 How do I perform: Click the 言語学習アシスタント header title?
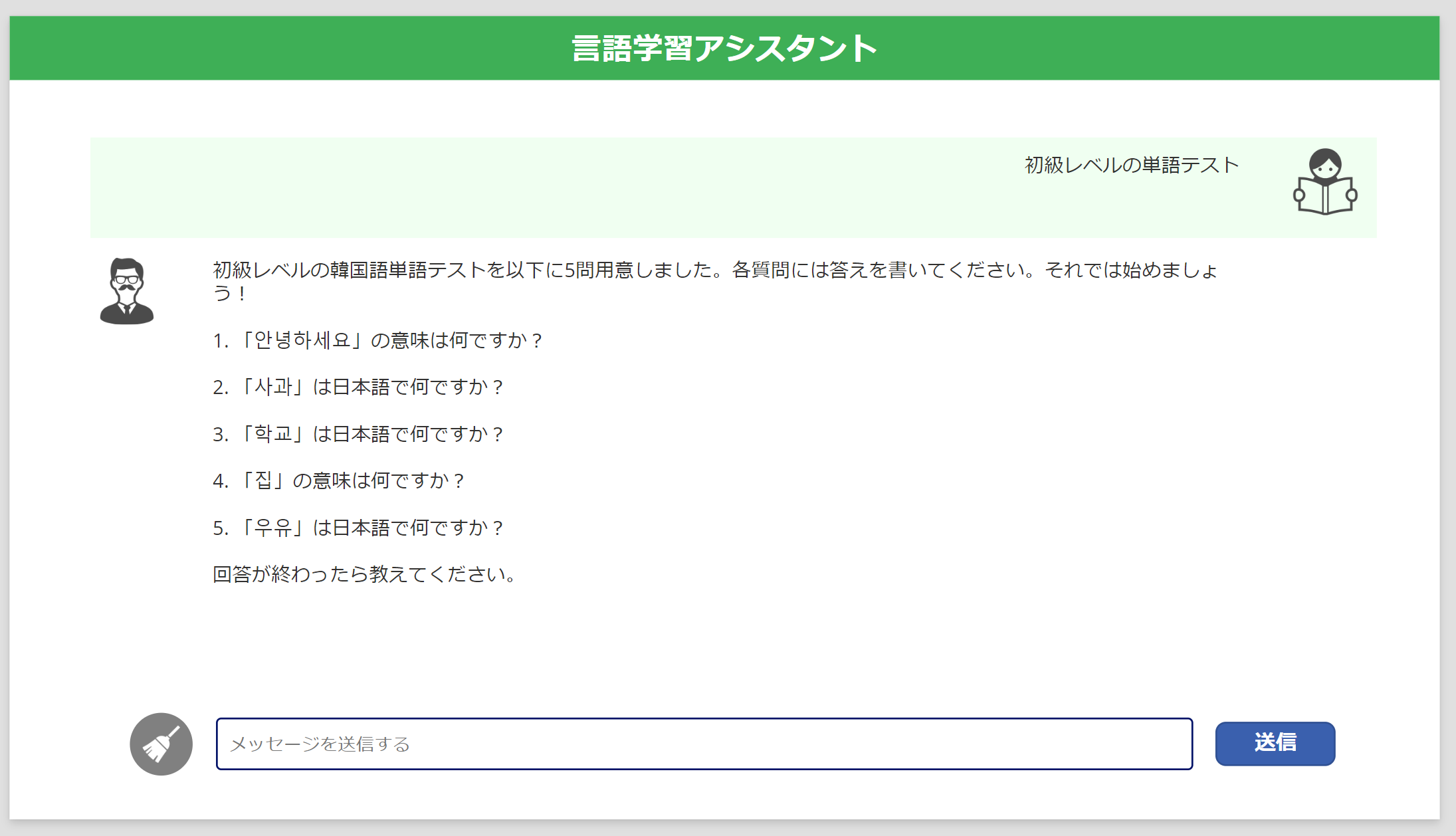(724, 49)
